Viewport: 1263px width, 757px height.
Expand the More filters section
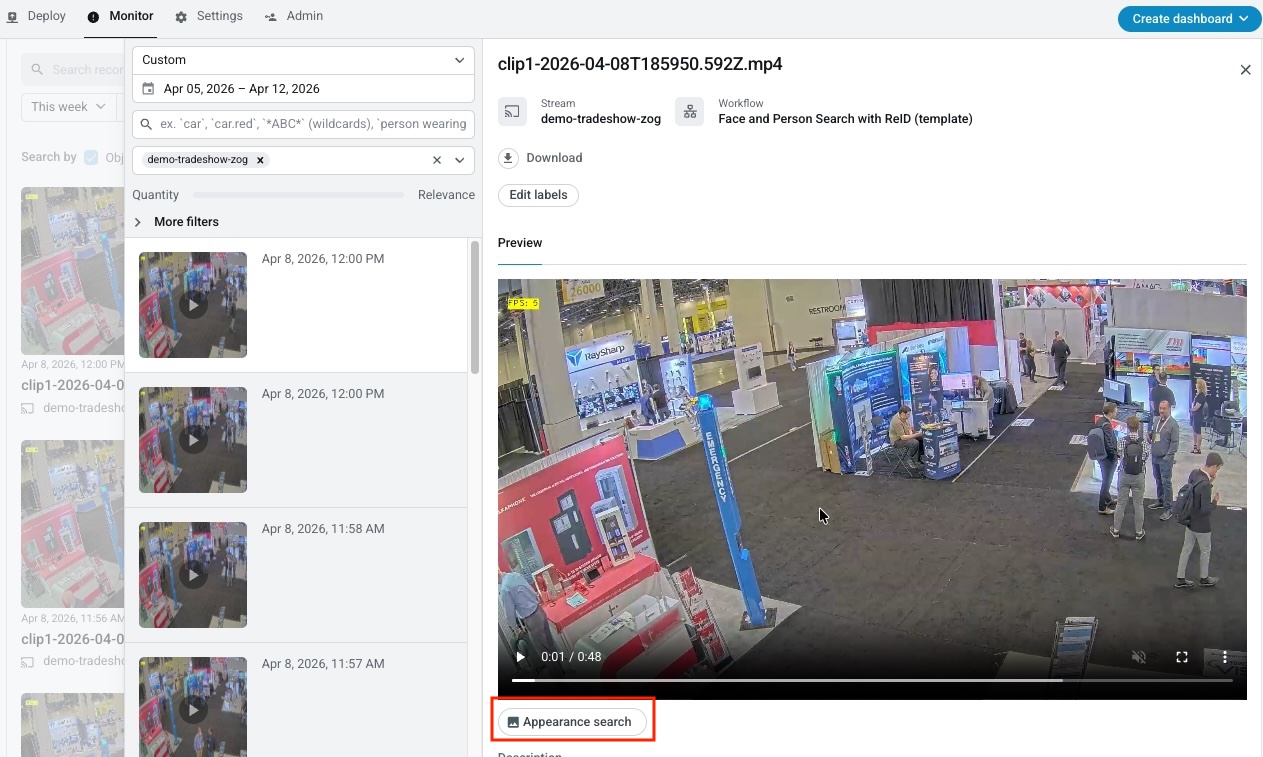(x=176, y=222)
